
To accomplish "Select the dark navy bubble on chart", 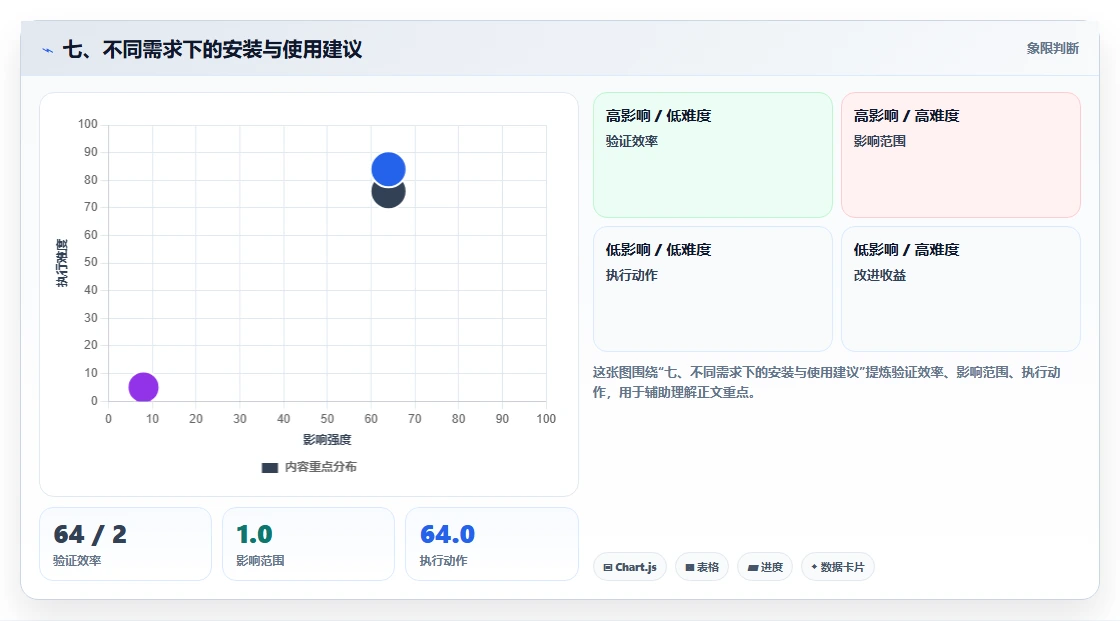I will tap(389, 196).
